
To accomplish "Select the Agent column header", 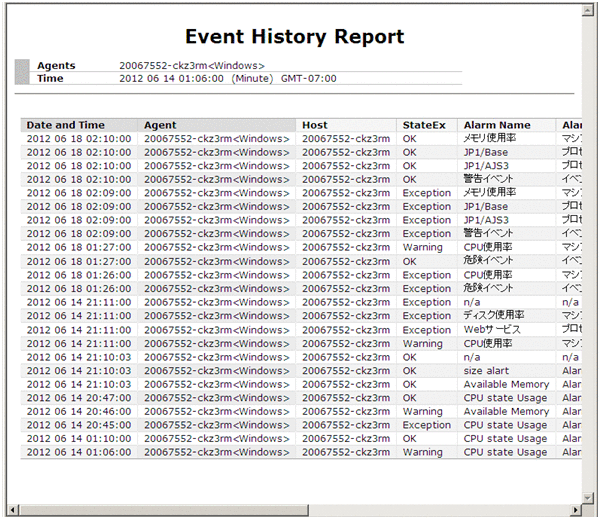I will coord(160,125).
